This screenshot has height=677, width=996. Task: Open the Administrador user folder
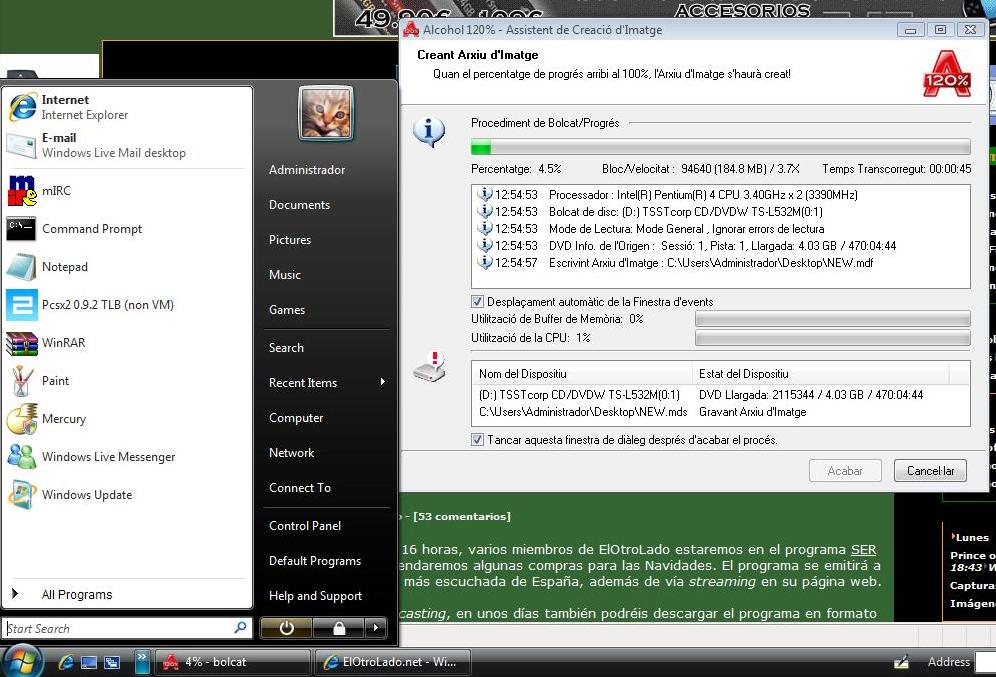[326, 170]
